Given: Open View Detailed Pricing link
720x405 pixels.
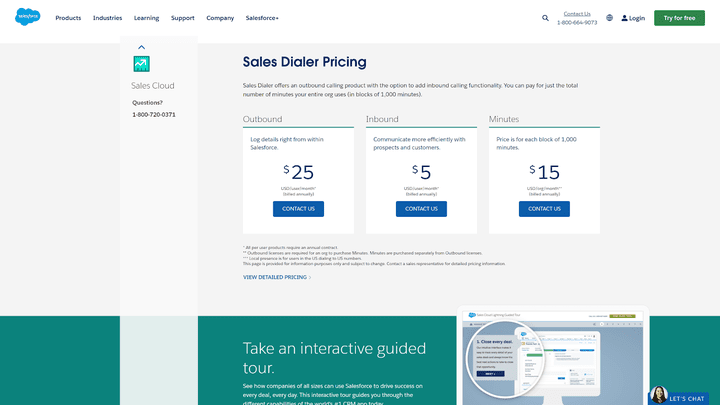Looking at the screenshot, I should click(277, 277).
